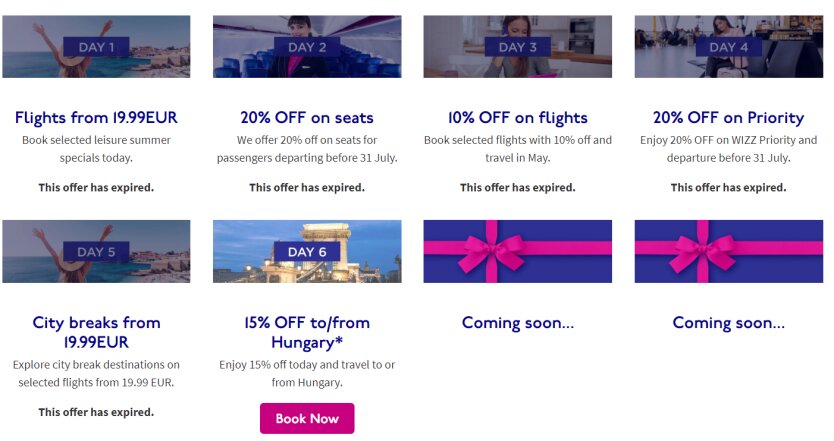The height and width of the screenshot is (441, 834).
Task: Open the Day 1 beach banner image
Action: pos(96,47)
